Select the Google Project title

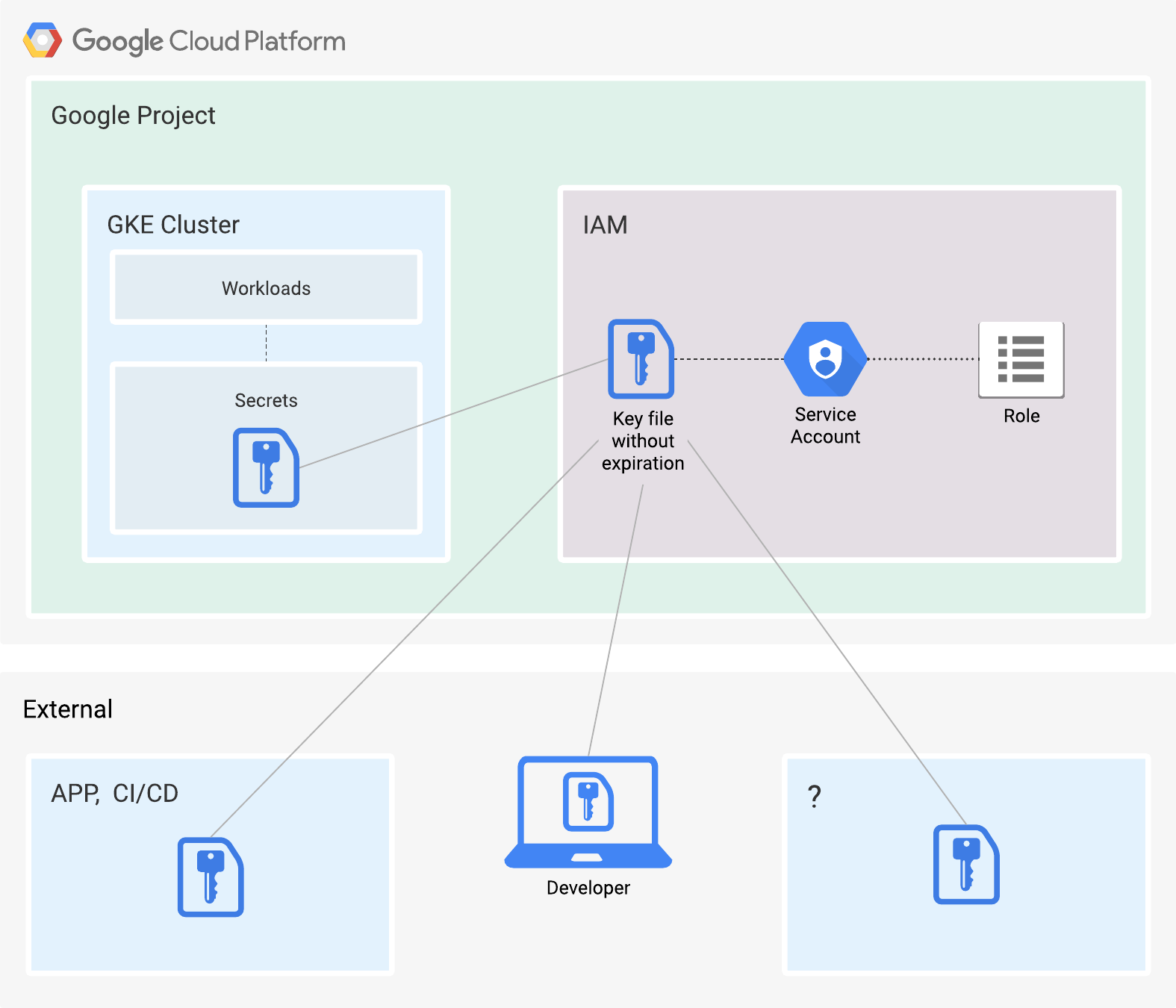(x=133, y=116)
